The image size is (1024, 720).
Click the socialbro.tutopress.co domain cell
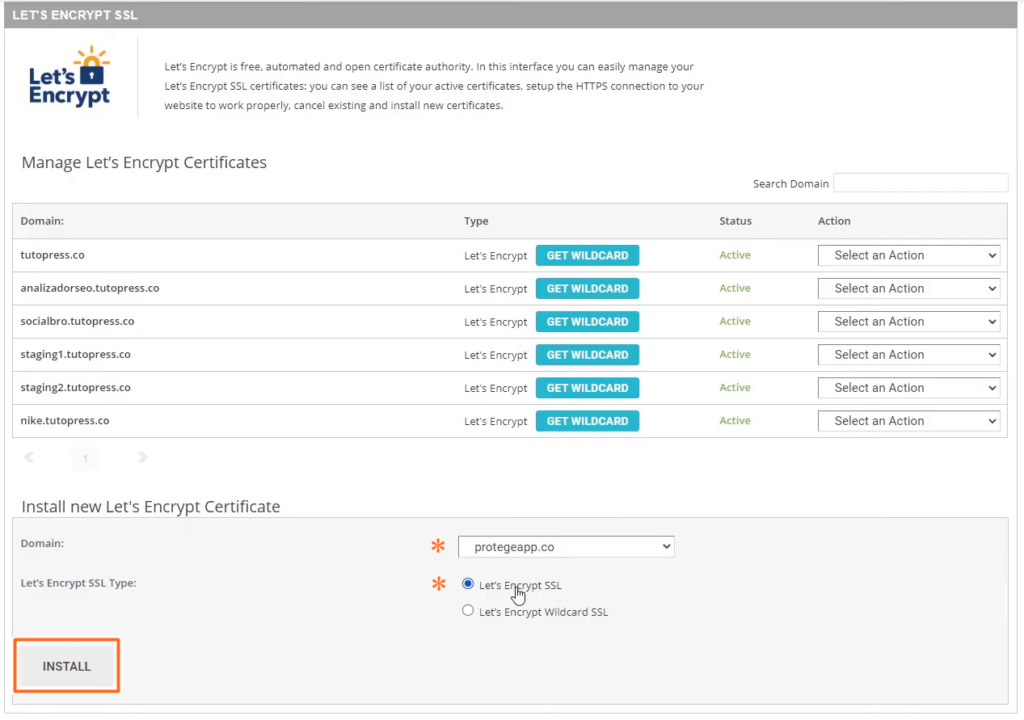click(x=77, y=321)
